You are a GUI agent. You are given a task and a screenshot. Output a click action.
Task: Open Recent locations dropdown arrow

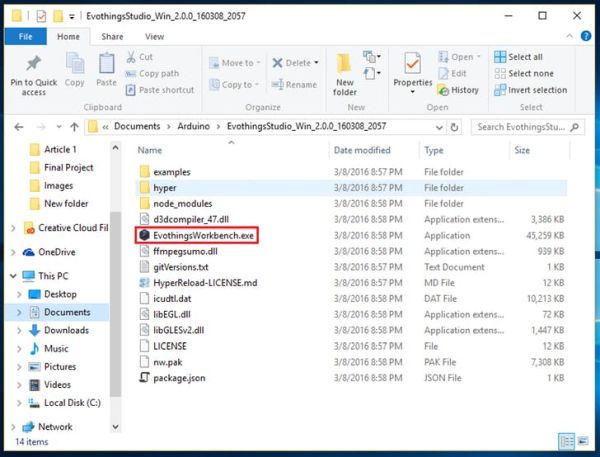click(59, 127)
